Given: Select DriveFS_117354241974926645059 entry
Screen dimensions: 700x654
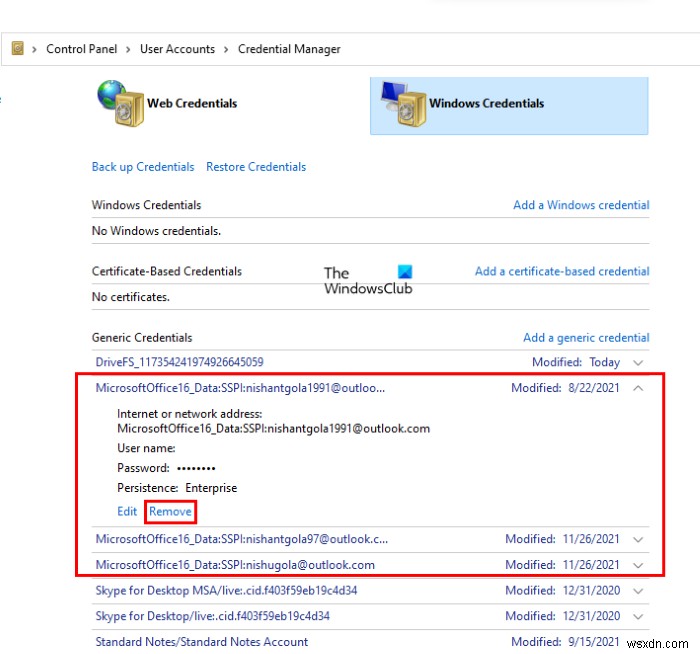Looking at the screenshot, I should click(x=179, y=362).
